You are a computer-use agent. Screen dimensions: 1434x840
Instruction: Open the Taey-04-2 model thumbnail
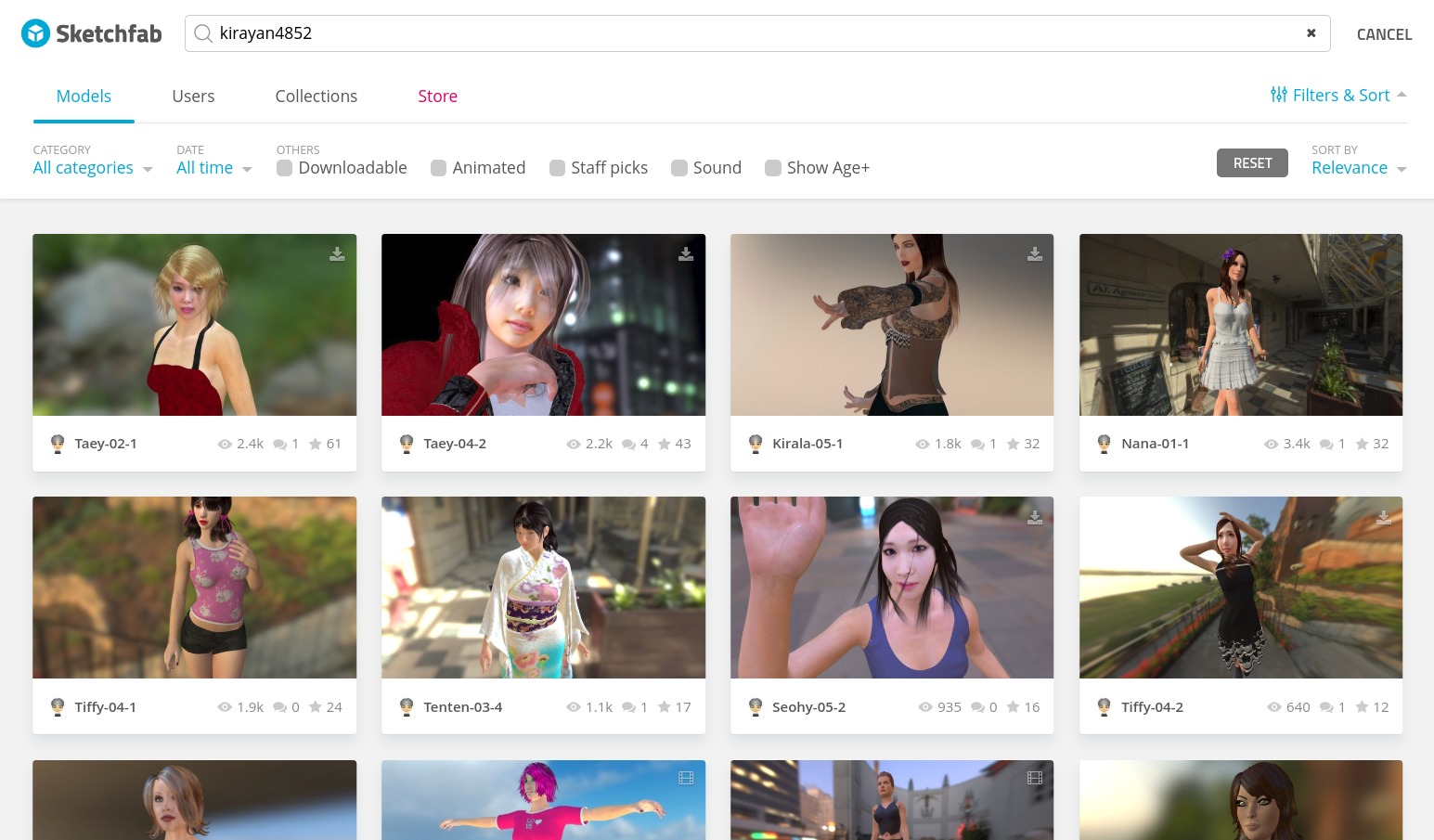(543, 325)
